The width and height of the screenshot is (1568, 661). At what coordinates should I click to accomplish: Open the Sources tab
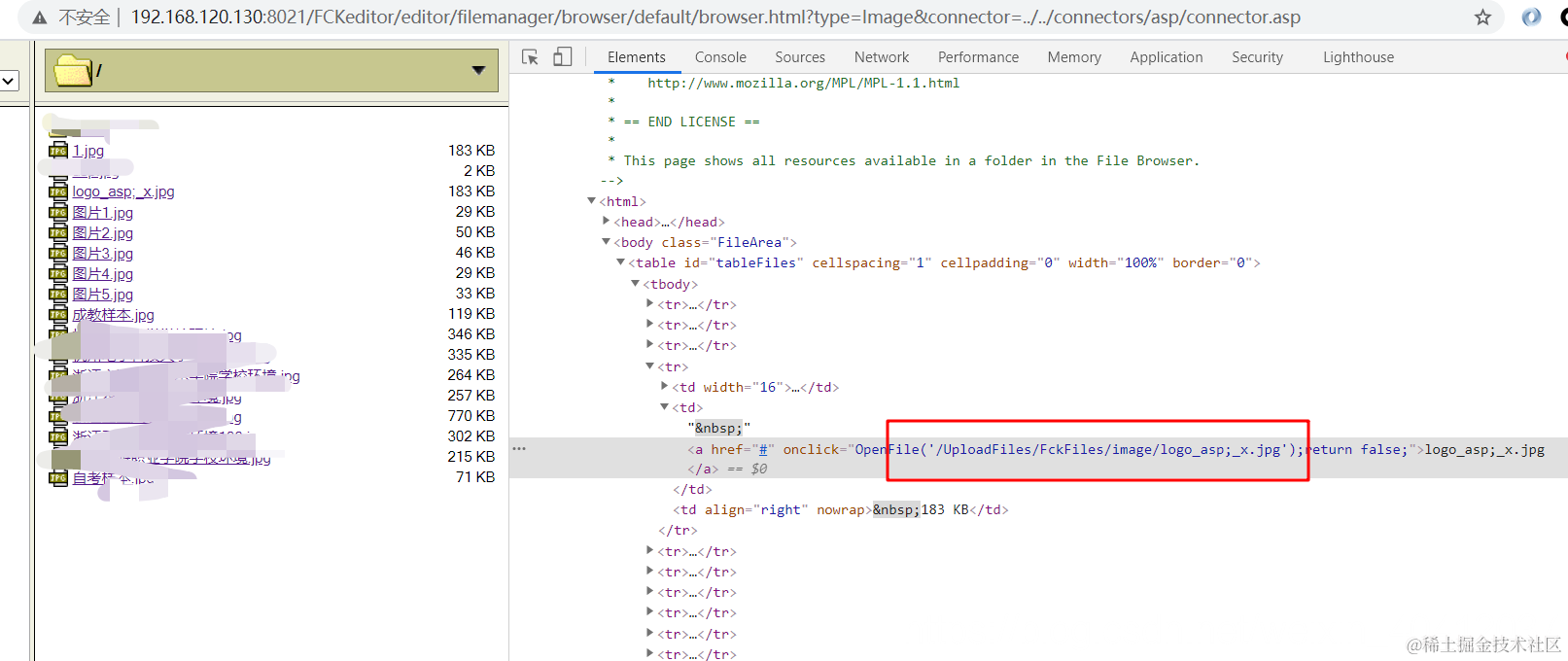pyautogui.click(x=800, y=57)
